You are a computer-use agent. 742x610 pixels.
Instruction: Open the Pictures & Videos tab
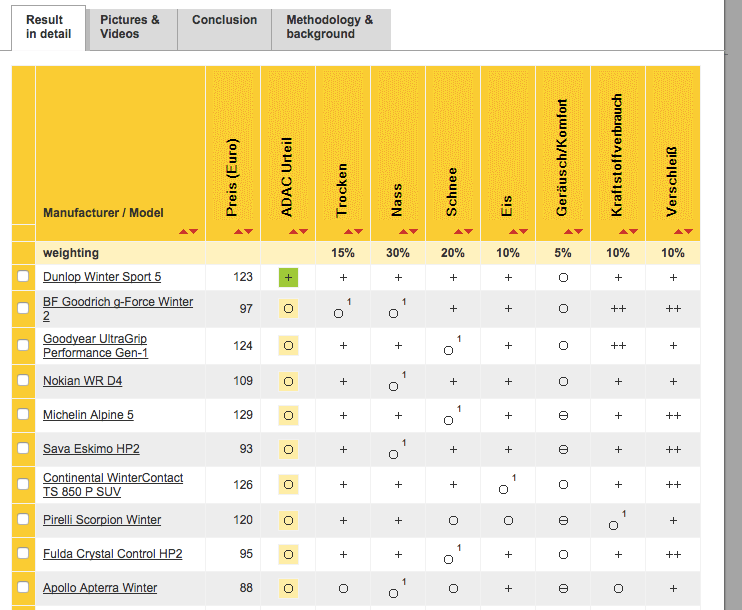132,29
